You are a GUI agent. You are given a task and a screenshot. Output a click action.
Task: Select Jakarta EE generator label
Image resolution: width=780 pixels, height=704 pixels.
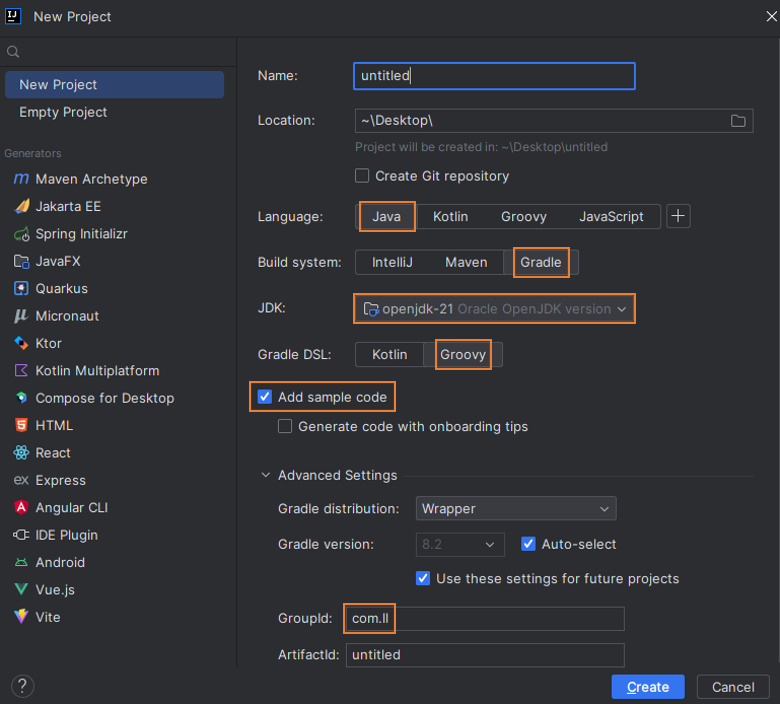click(x=68, y=206)
